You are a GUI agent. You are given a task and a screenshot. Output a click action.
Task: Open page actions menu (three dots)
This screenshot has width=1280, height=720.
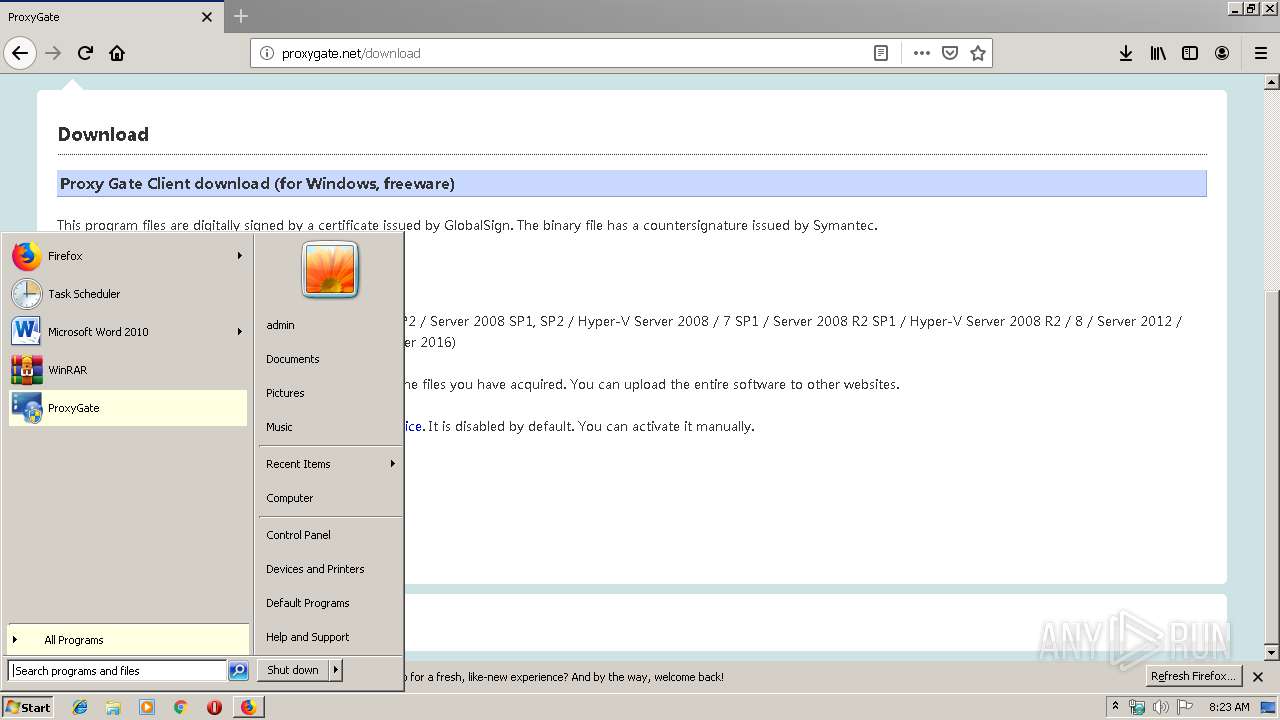click(x=921, y=53)
